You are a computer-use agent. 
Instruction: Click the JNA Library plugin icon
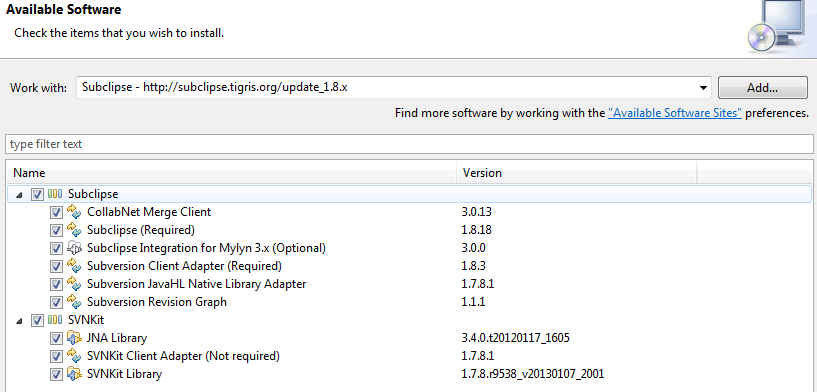(x=75, y=338)
